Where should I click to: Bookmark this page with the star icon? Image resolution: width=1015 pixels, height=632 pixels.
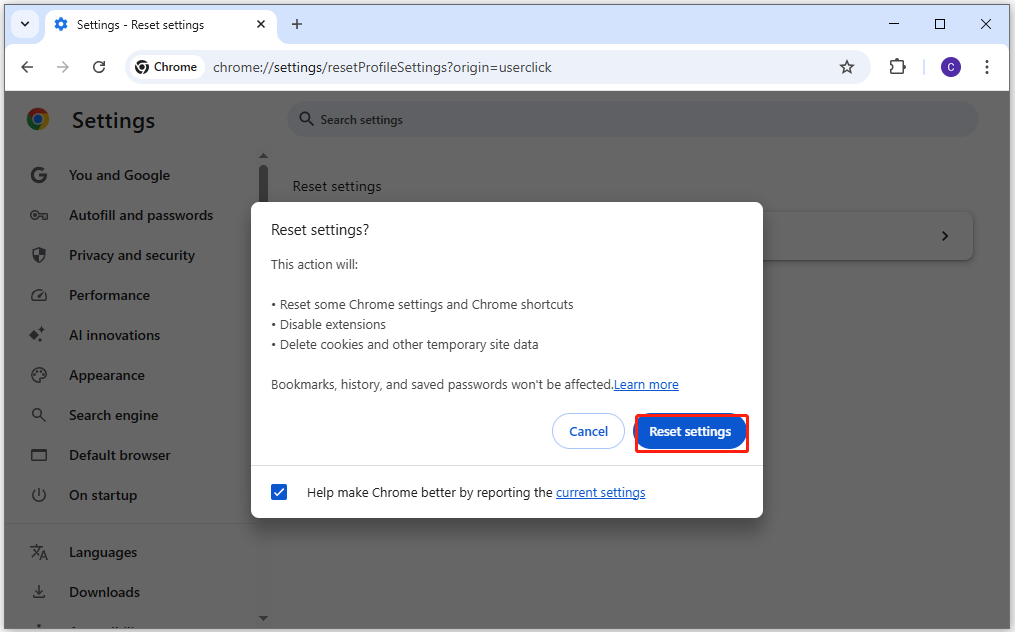click(x=847, y=67)
